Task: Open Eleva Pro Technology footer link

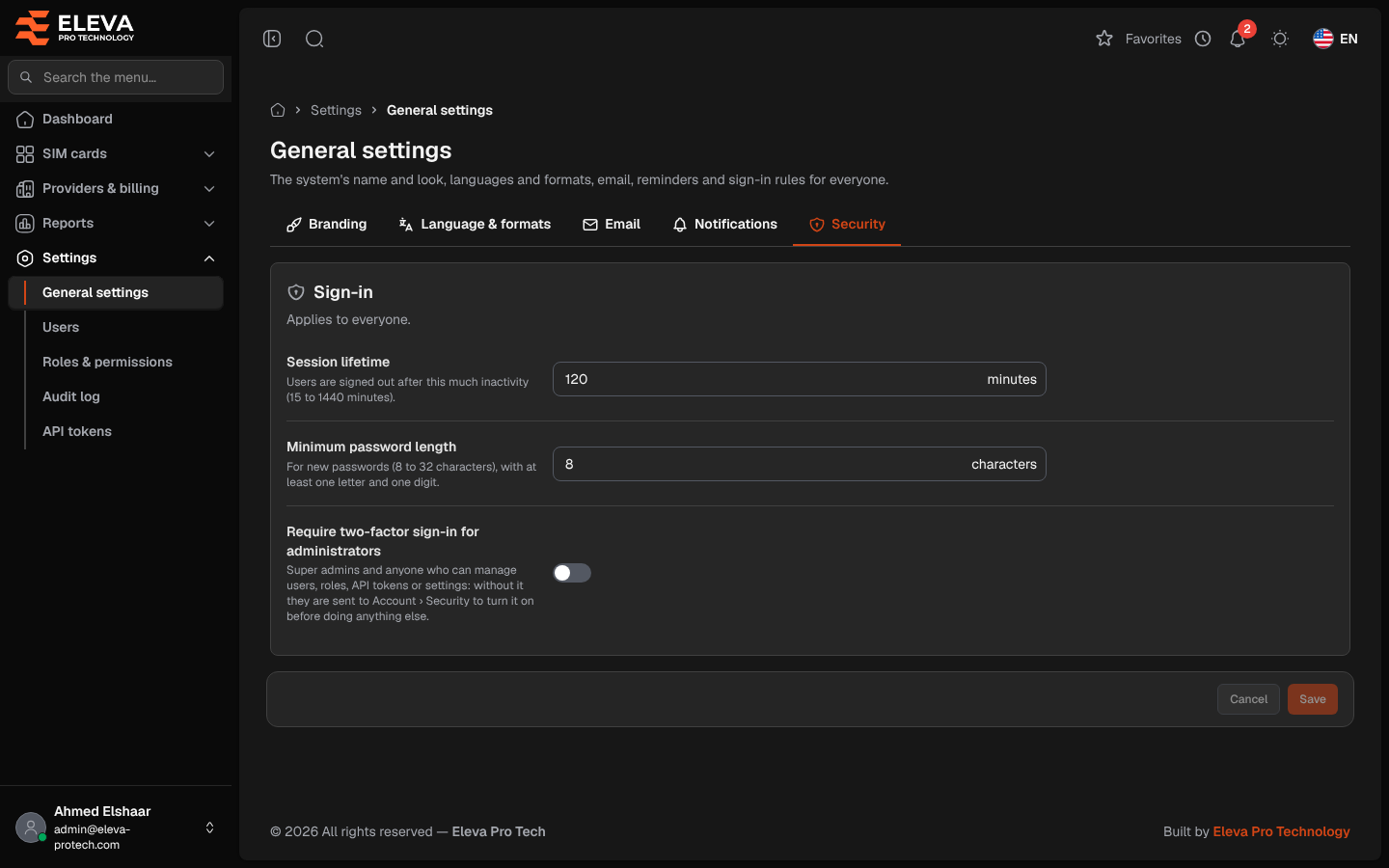Action: click(1281, 831)
